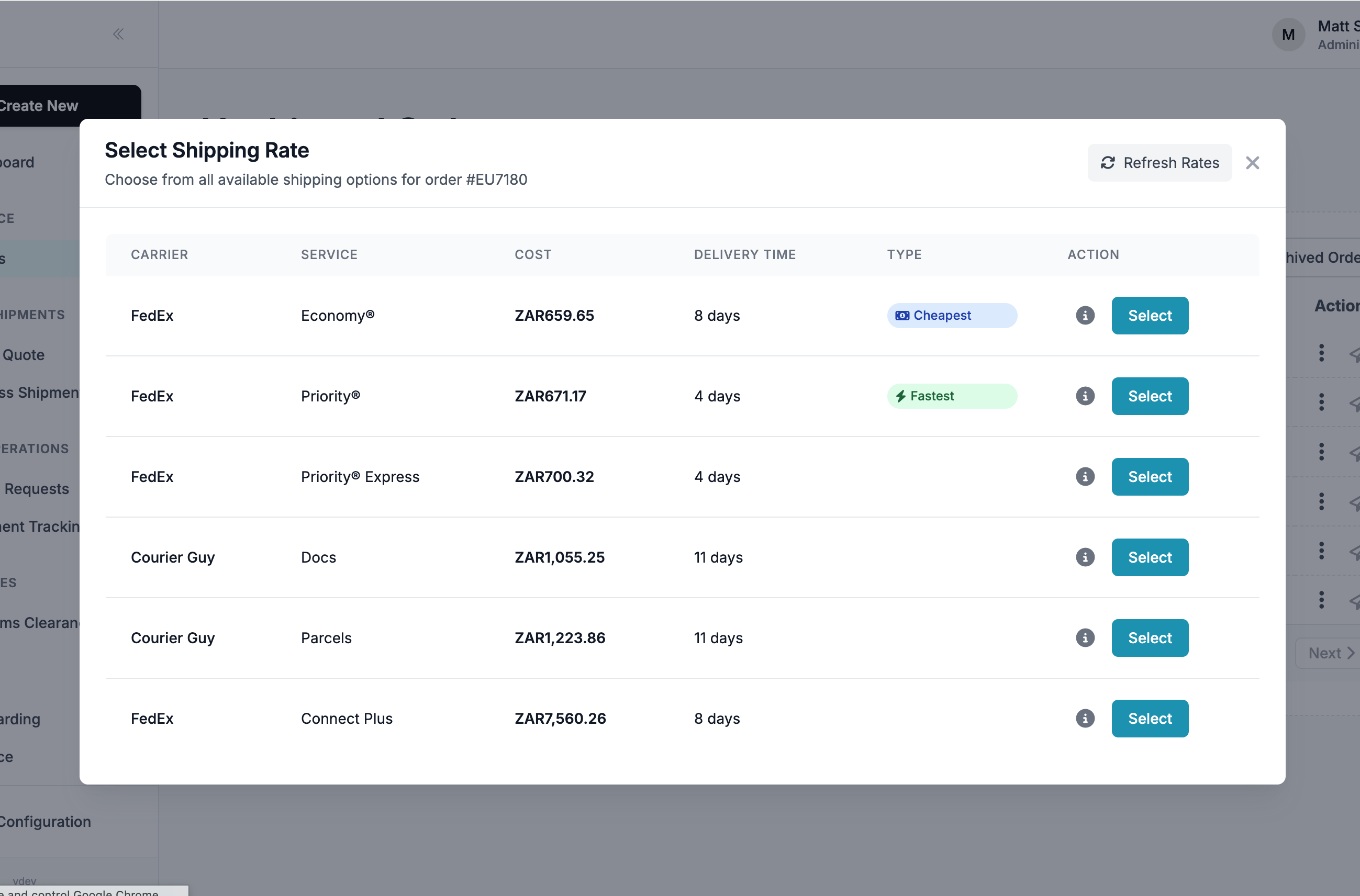Click the info icon beside Courier Guy Docs
1360x896 pixels.
(x=1085, y=557)
